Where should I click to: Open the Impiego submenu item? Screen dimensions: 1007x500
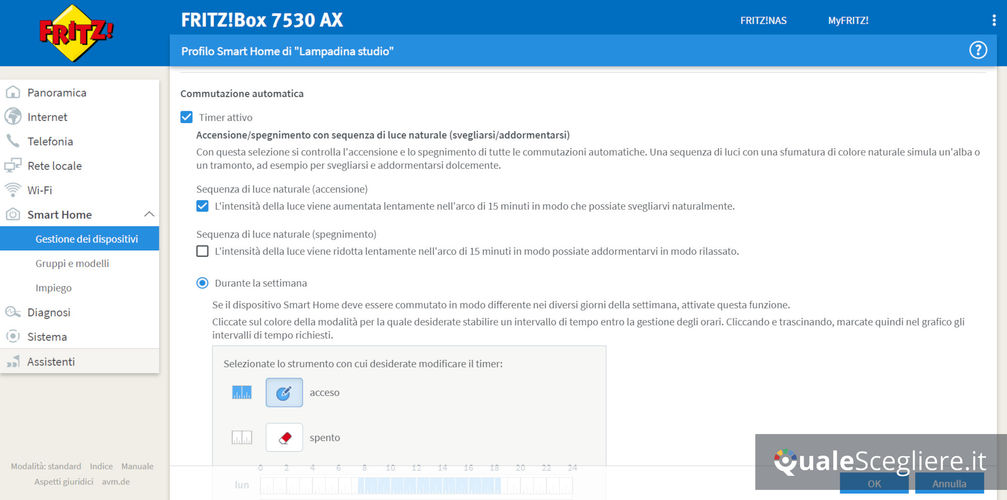[53, 288]
